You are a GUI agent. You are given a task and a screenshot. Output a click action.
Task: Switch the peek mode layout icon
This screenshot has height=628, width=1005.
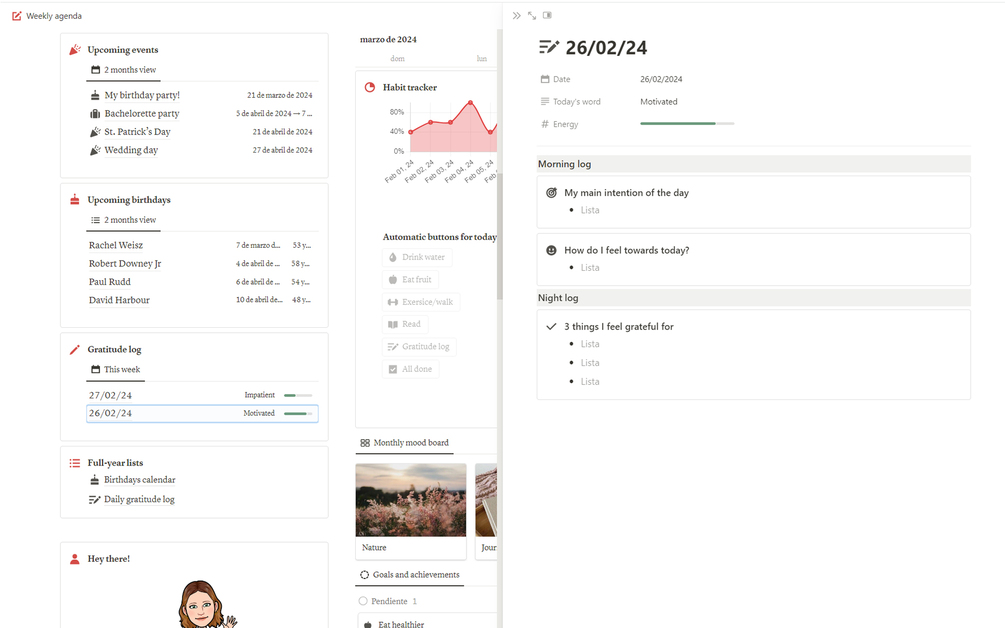pos(547,15)
